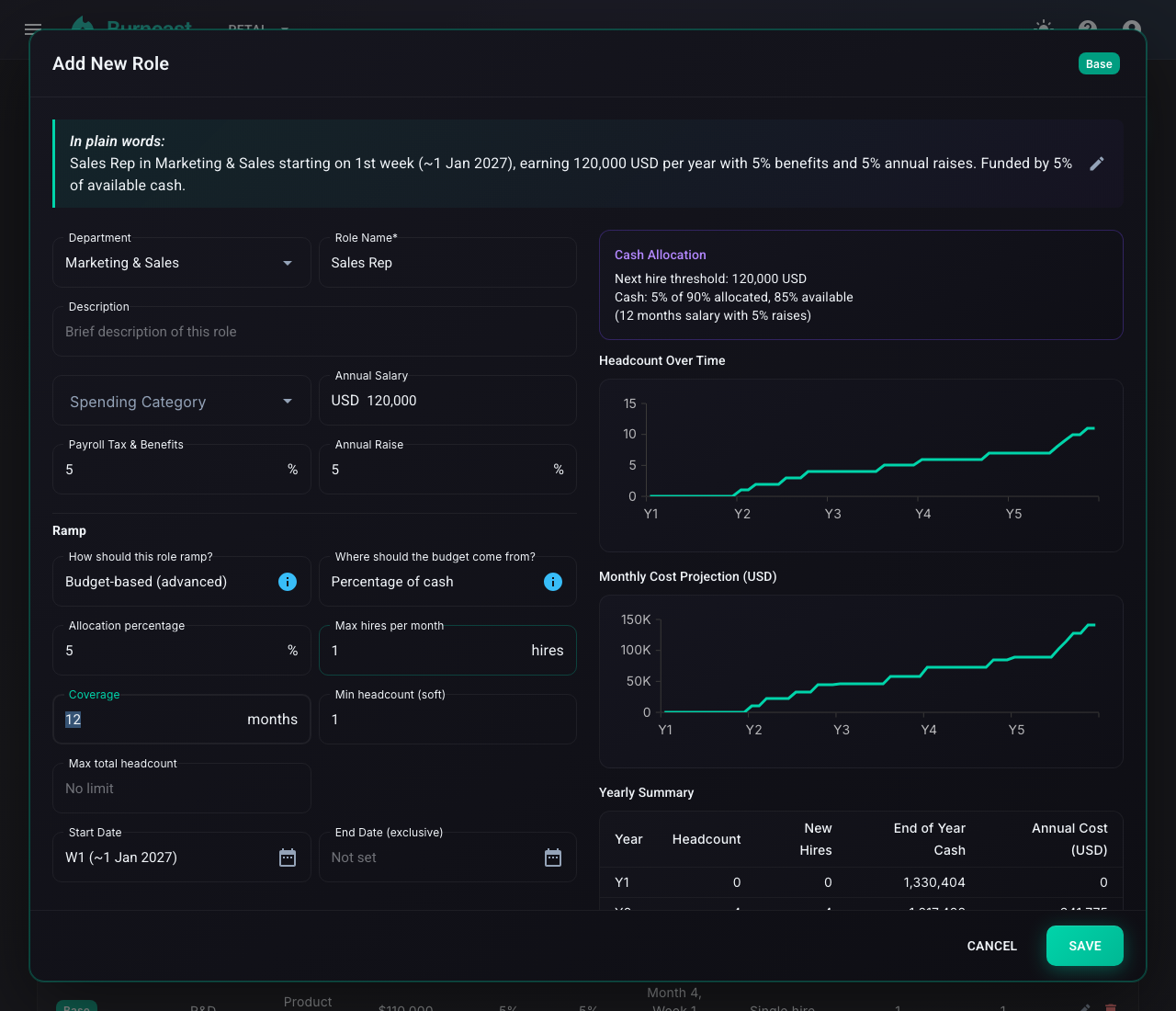Open the End Date calendar picker
The height and width of the screenshot is (1011, 1176).
(553, 858)
